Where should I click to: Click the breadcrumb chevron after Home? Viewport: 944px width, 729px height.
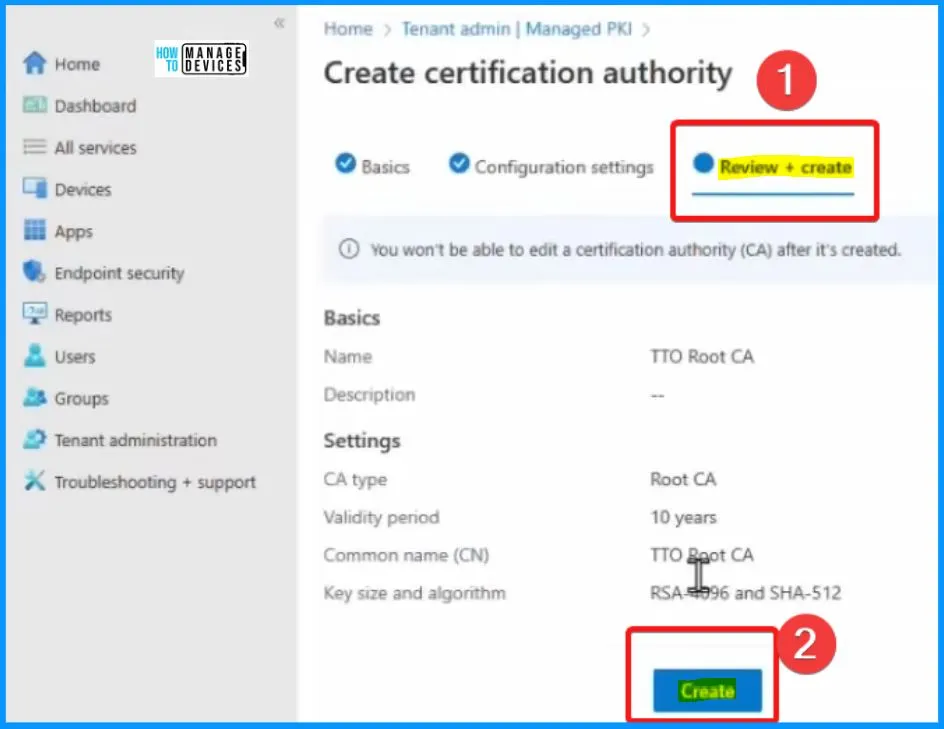pos(388,29)
